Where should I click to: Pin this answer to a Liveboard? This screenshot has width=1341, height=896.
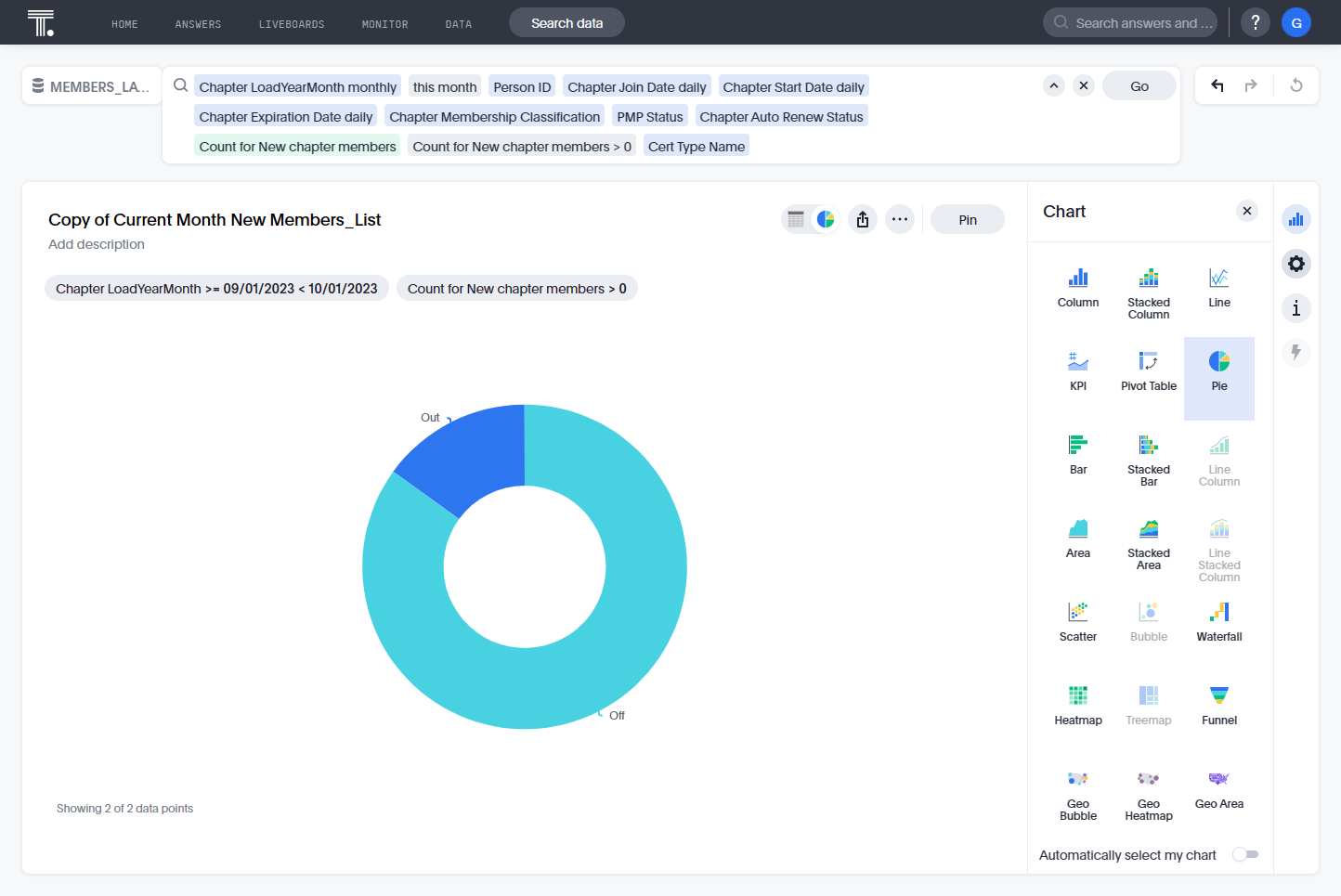click(x=968, y=219)
